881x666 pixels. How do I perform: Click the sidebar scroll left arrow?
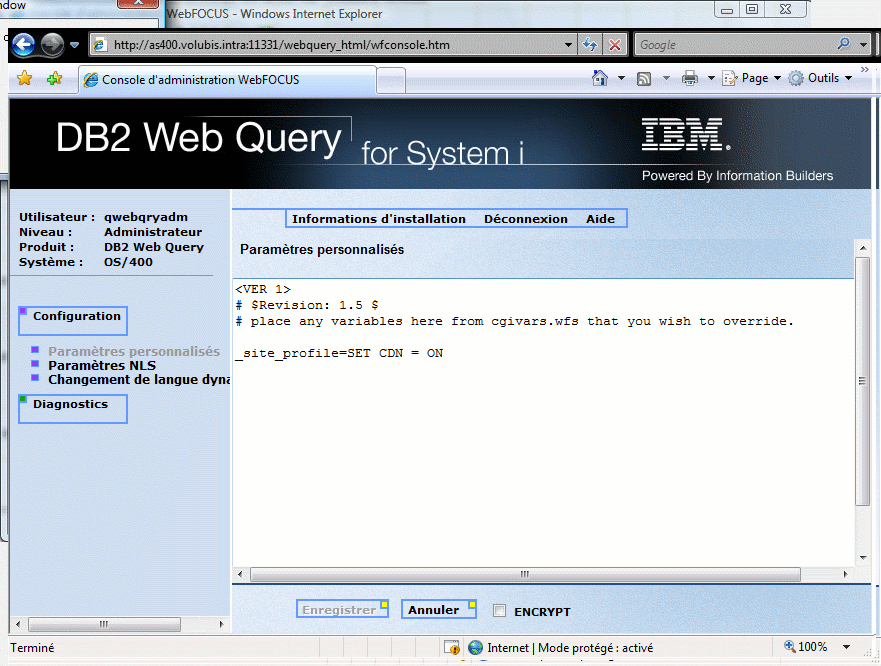point(18,624)
